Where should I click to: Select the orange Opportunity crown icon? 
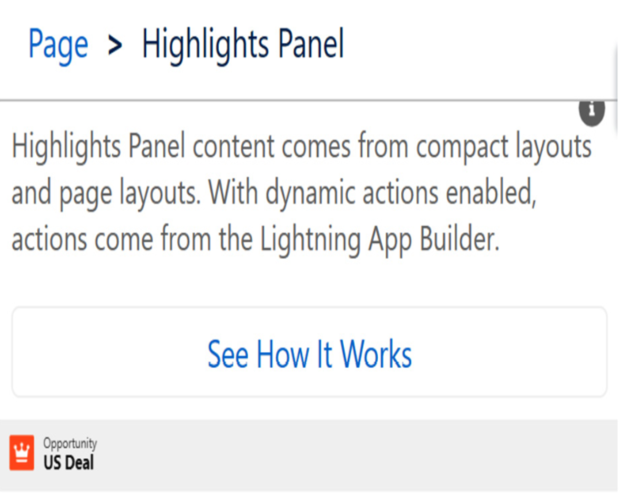point(22,453)
